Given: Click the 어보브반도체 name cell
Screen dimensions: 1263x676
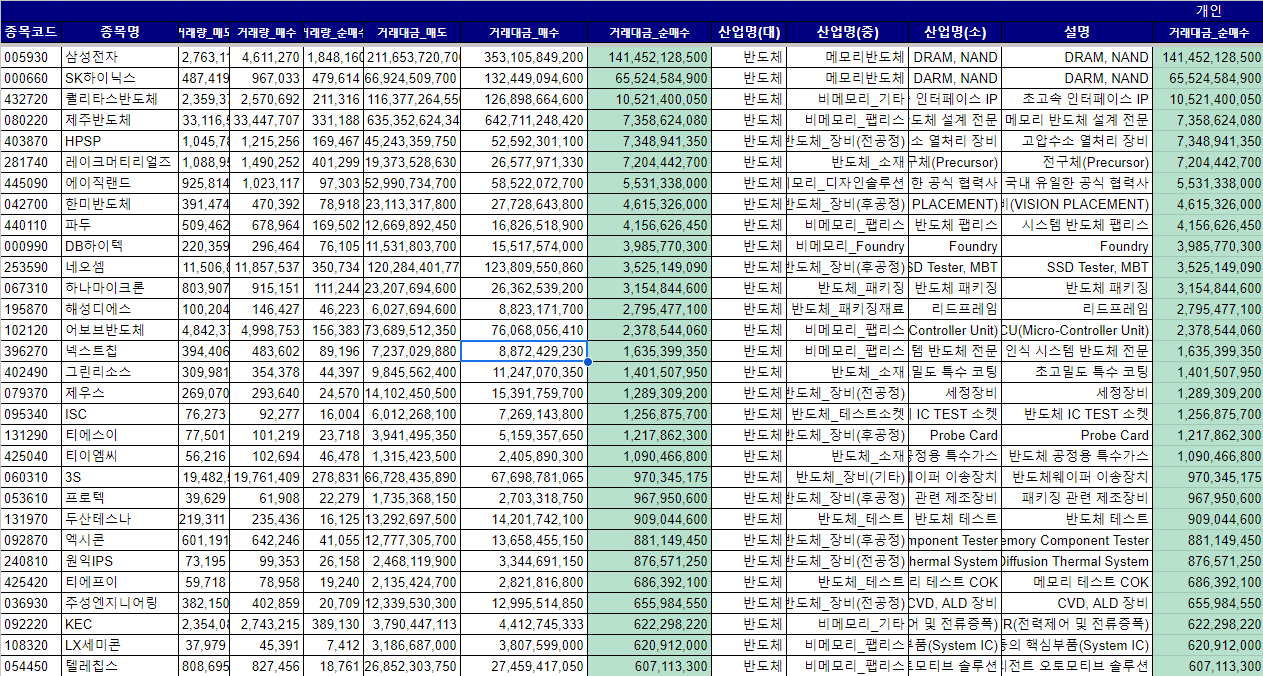Looking at the screenshot, I should coord(120,330).
